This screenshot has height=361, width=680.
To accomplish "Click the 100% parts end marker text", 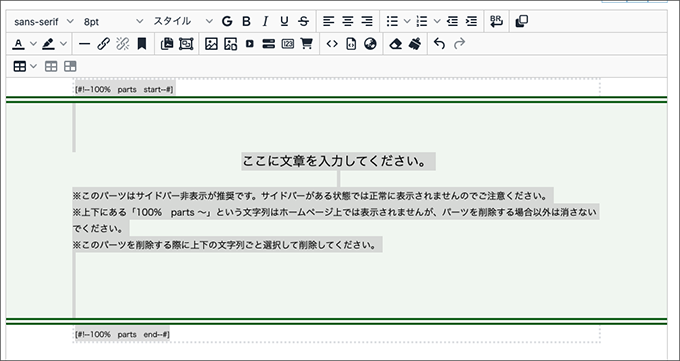I will coord(122,335).
